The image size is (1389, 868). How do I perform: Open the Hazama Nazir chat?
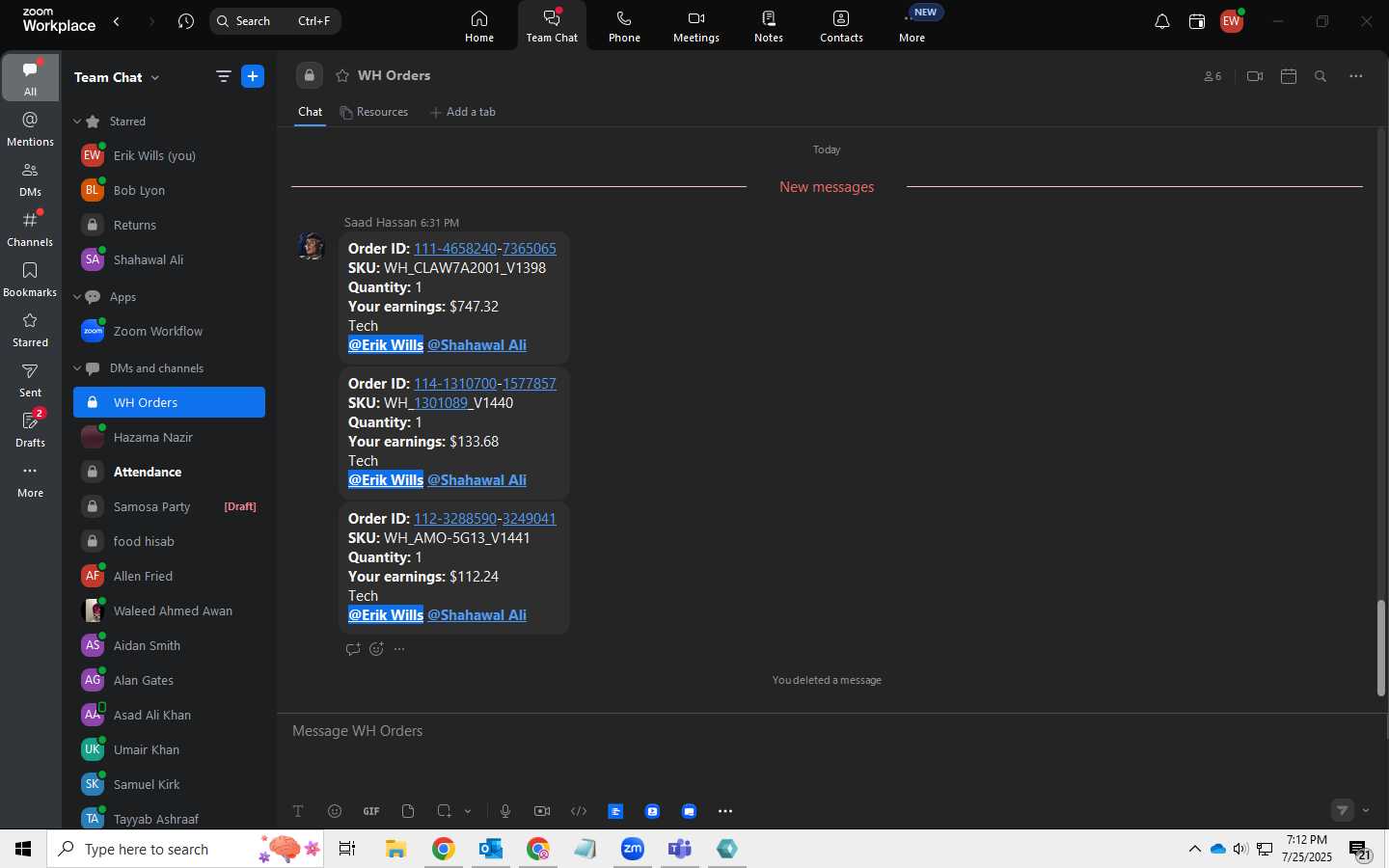(x=169, y=437)
